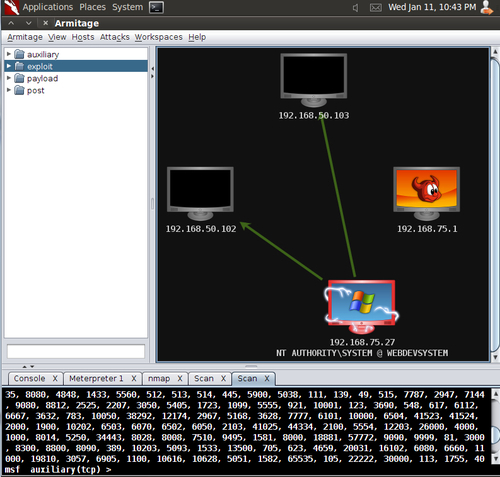Click the date and time clock

tap(432, 7)
